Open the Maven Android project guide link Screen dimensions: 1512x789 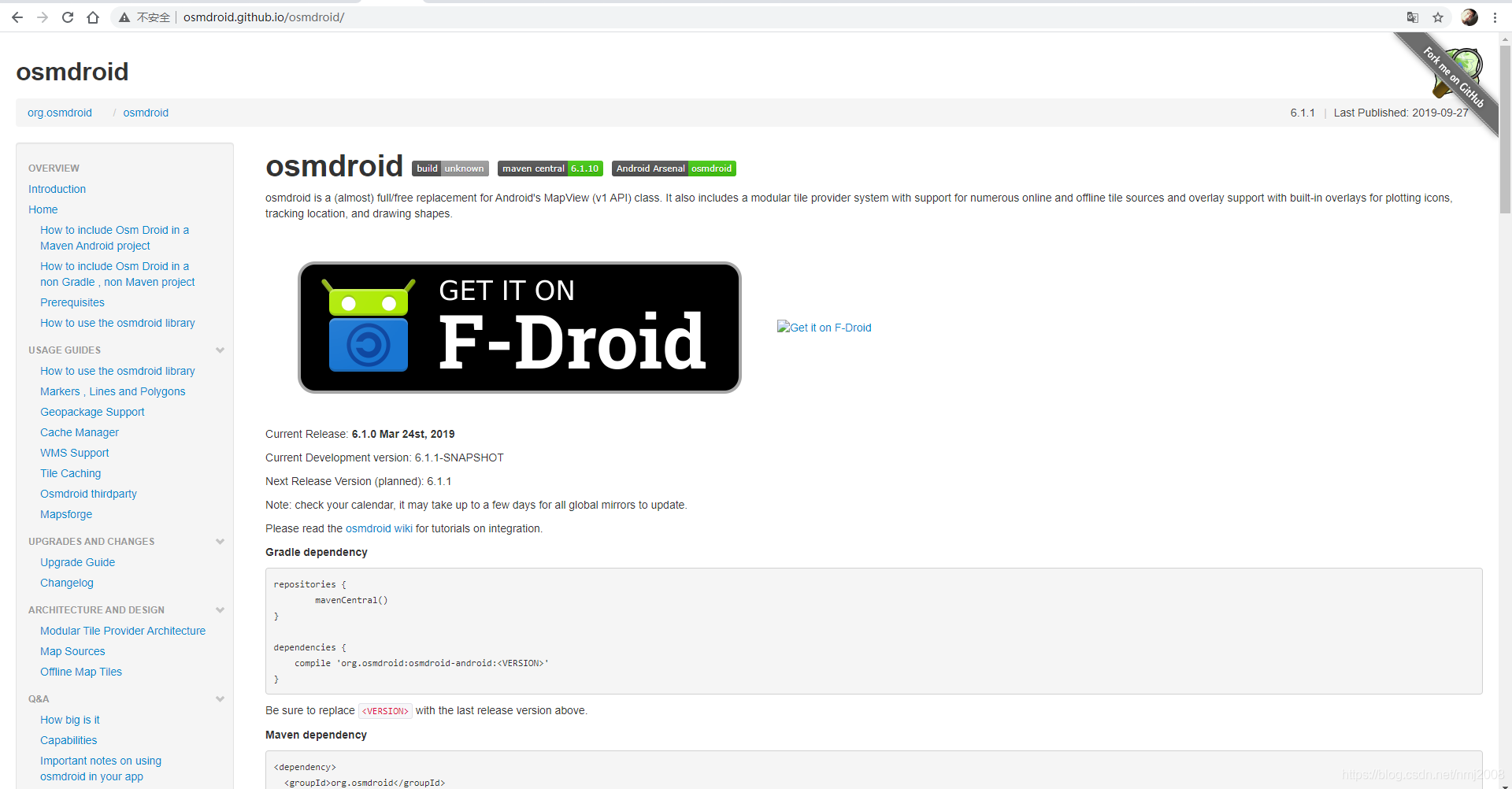[x=114, y=238]
